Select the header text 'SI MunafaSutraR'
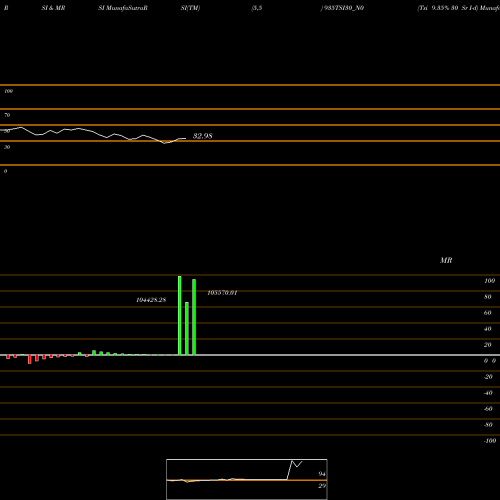 coord(123,8)
